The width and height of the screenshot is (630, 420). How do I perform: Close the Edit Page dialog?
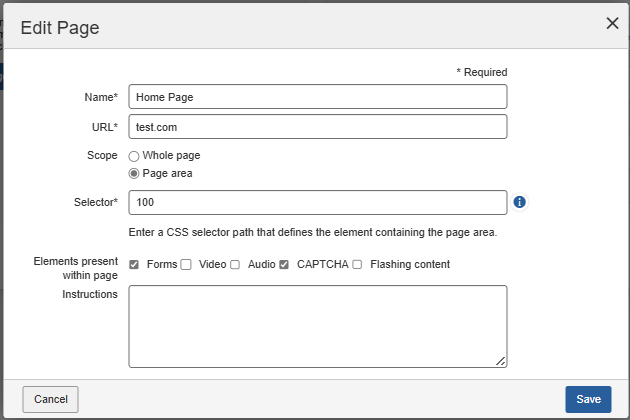pos(612,24)
